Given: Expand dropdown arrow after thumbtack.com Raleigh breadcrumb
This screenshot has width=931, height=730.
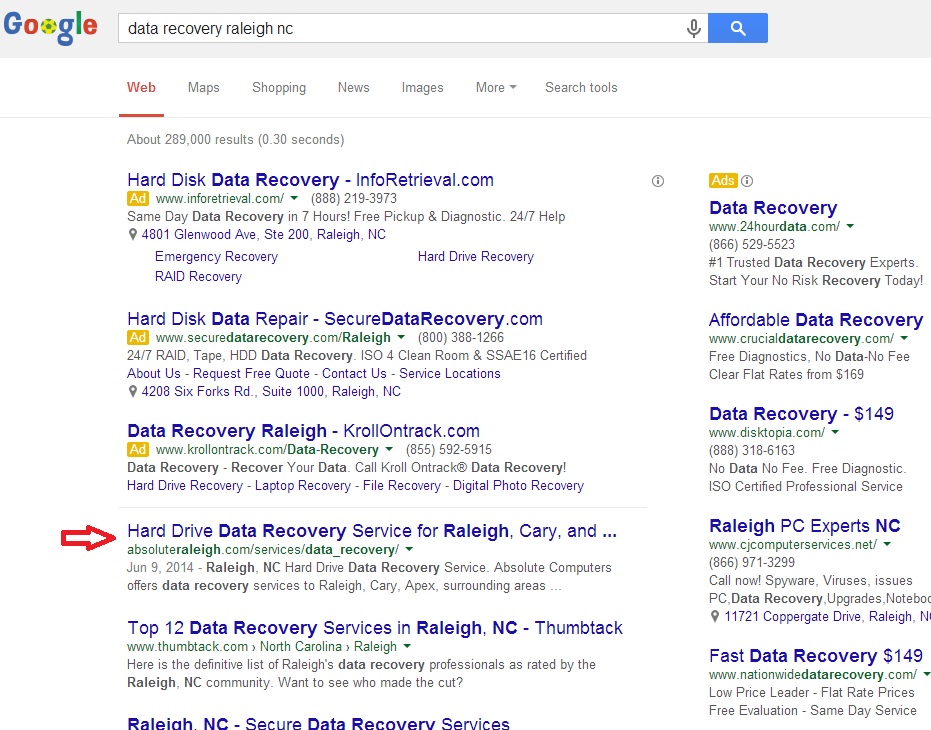Looking at the screenshot, I should point(407,646).
